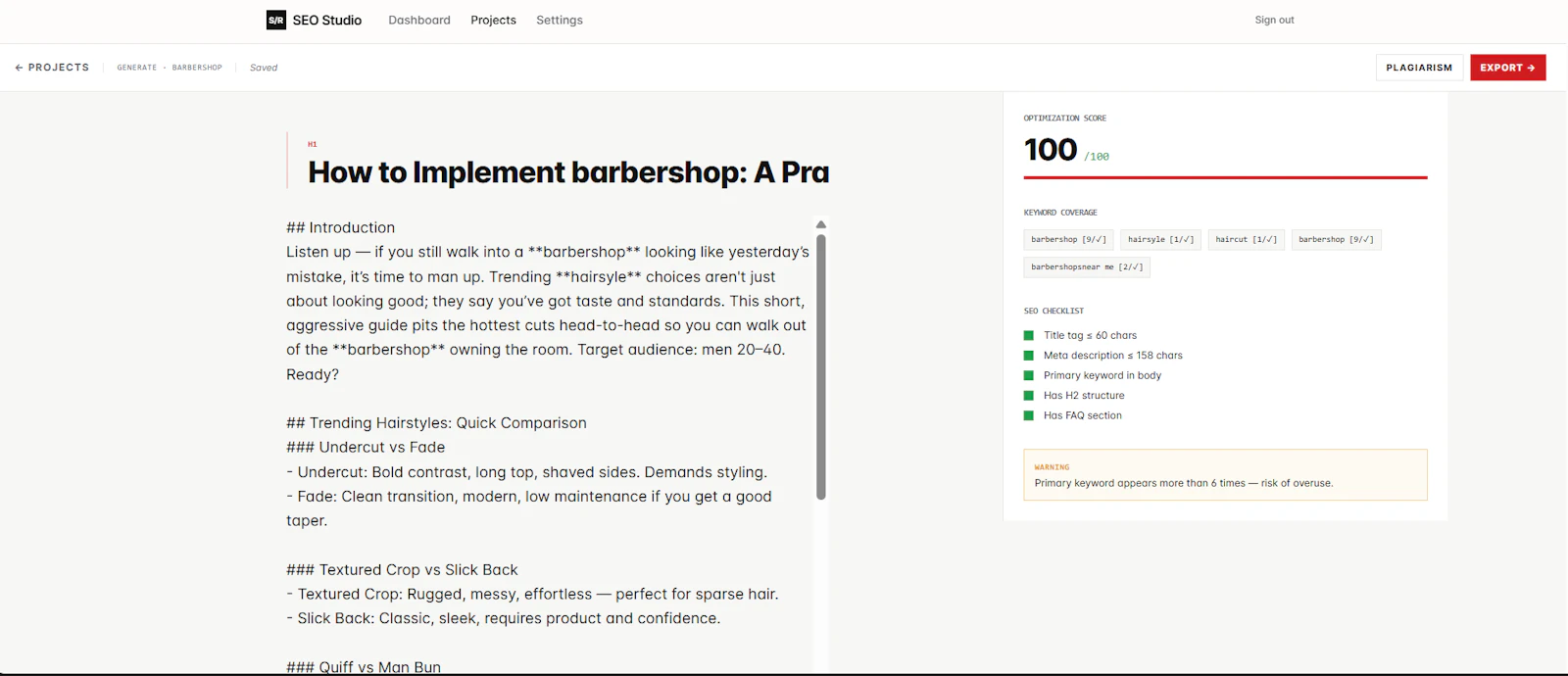The image size is (1568, 676).
Task: Go back to Projects list
Action: click(x=52, y=68)
